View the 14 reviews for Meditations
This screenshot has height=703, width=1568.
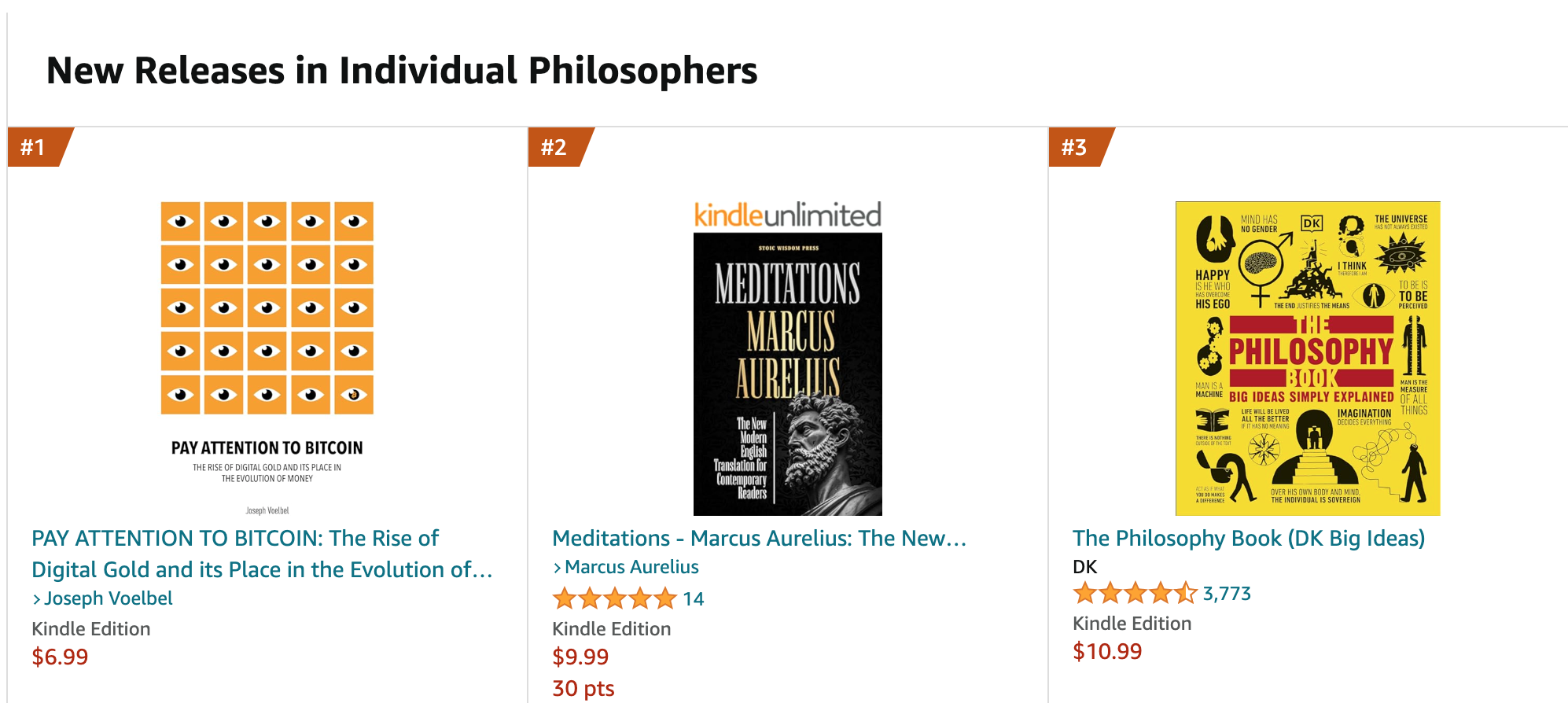[x=695, y=599]
